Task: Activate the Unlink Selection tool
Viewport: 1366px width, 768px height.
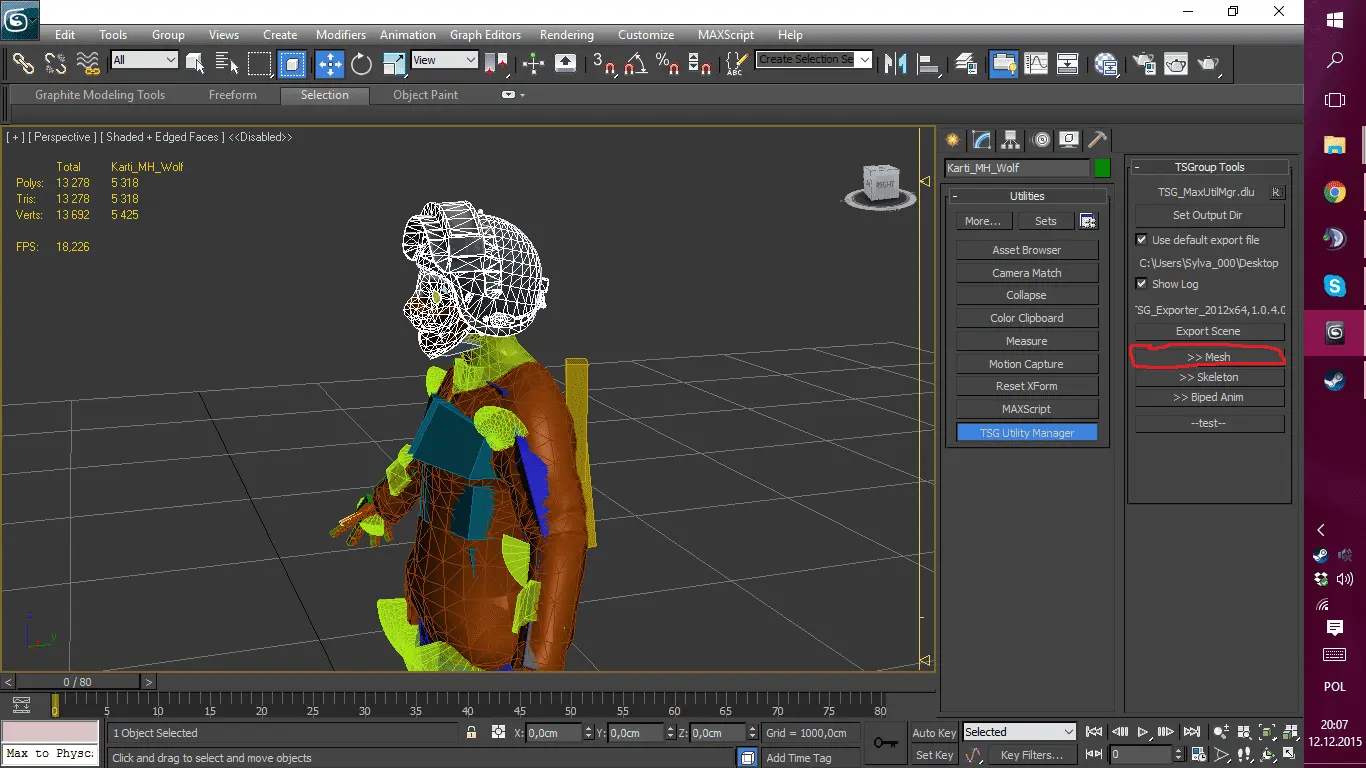Action: click(x=55, y=64)
